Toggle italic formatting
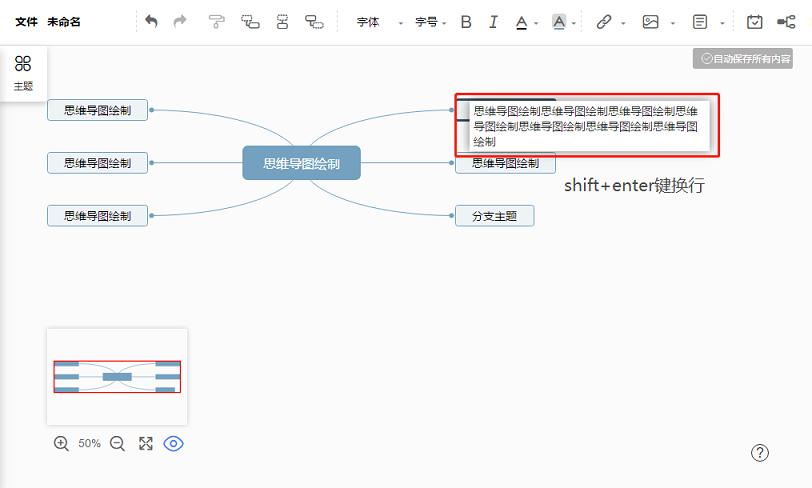 click(x=493, y=22)
